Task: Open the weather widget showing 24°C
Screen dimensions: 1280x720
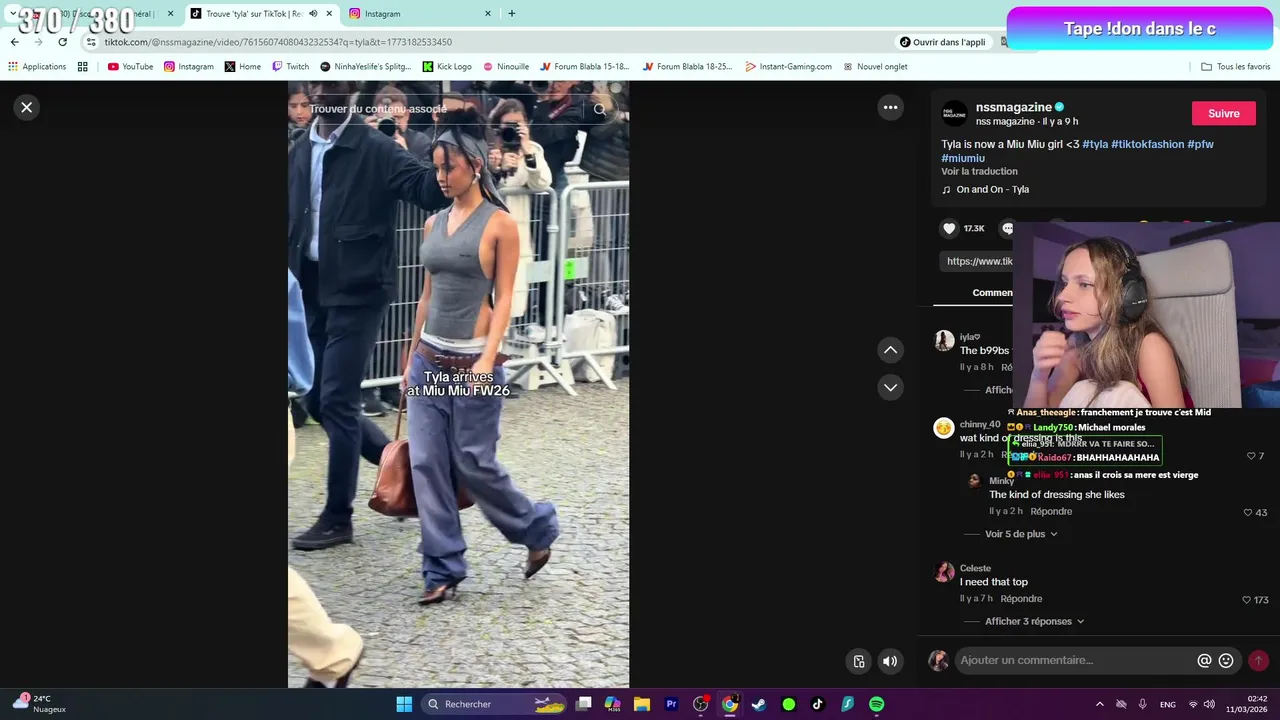Action: (x=38, y=704)
